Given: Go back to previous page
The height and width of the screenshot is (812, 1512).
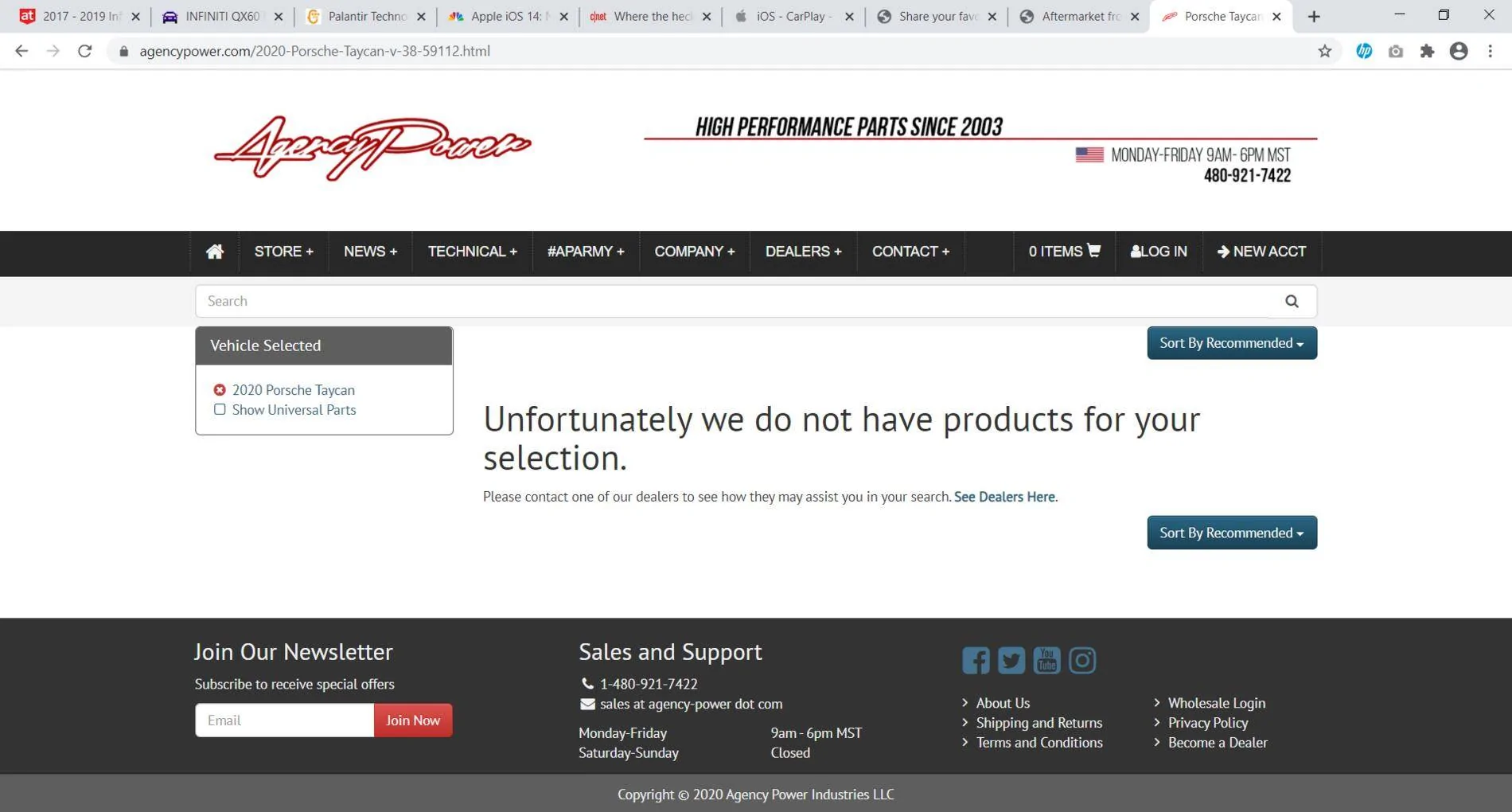Looking at the screenshot, I should click(21, 51).
